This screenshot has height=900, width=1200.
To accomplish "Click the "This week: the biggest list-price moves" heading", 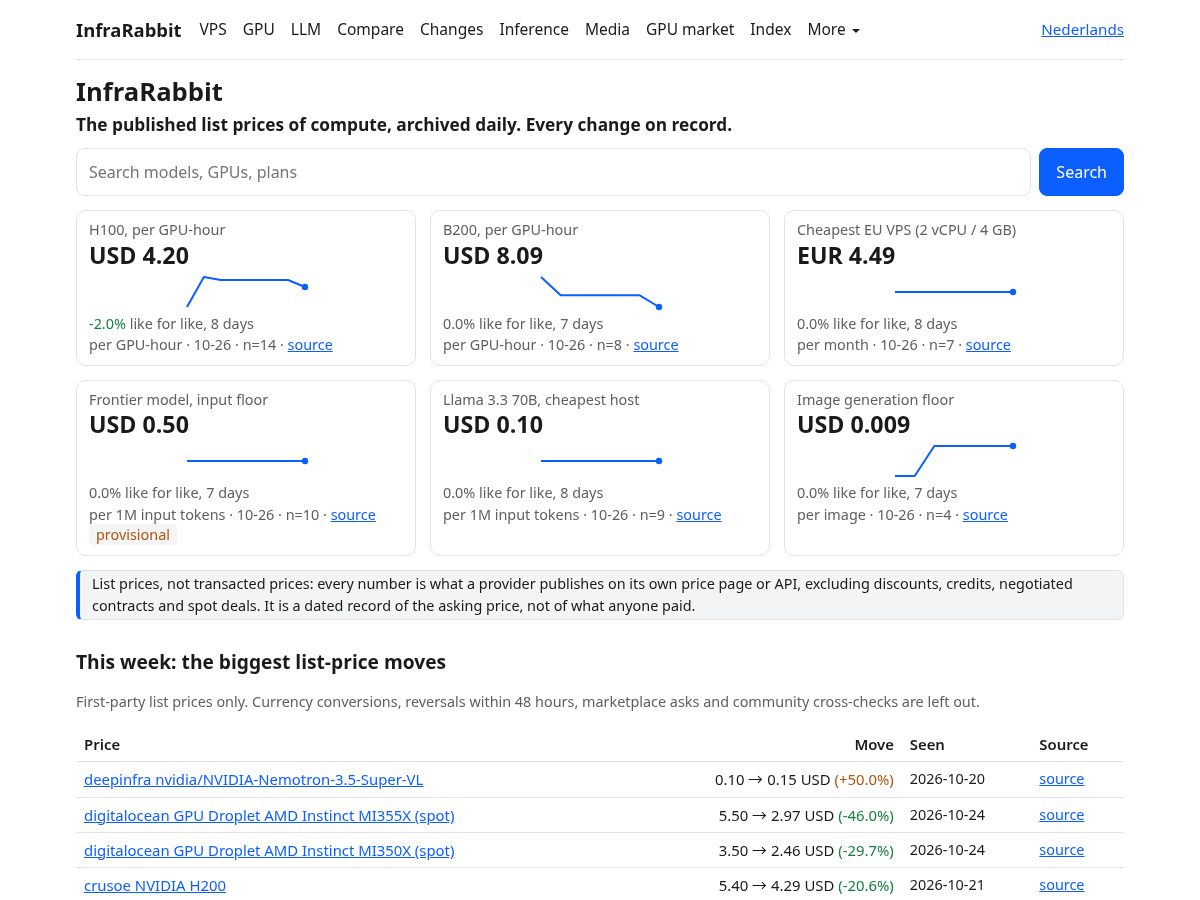I will 261,662.
